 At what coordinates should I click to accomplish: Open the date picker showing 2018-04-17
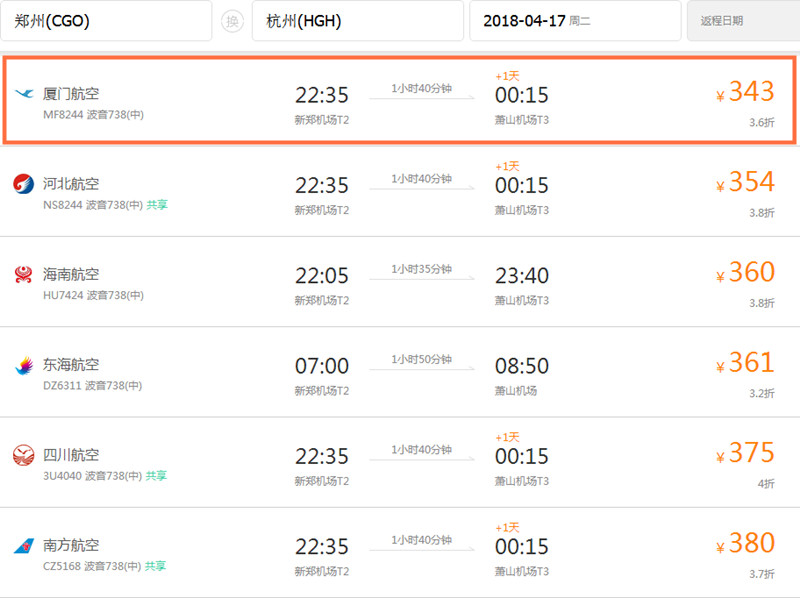click(x=574, y=20)
